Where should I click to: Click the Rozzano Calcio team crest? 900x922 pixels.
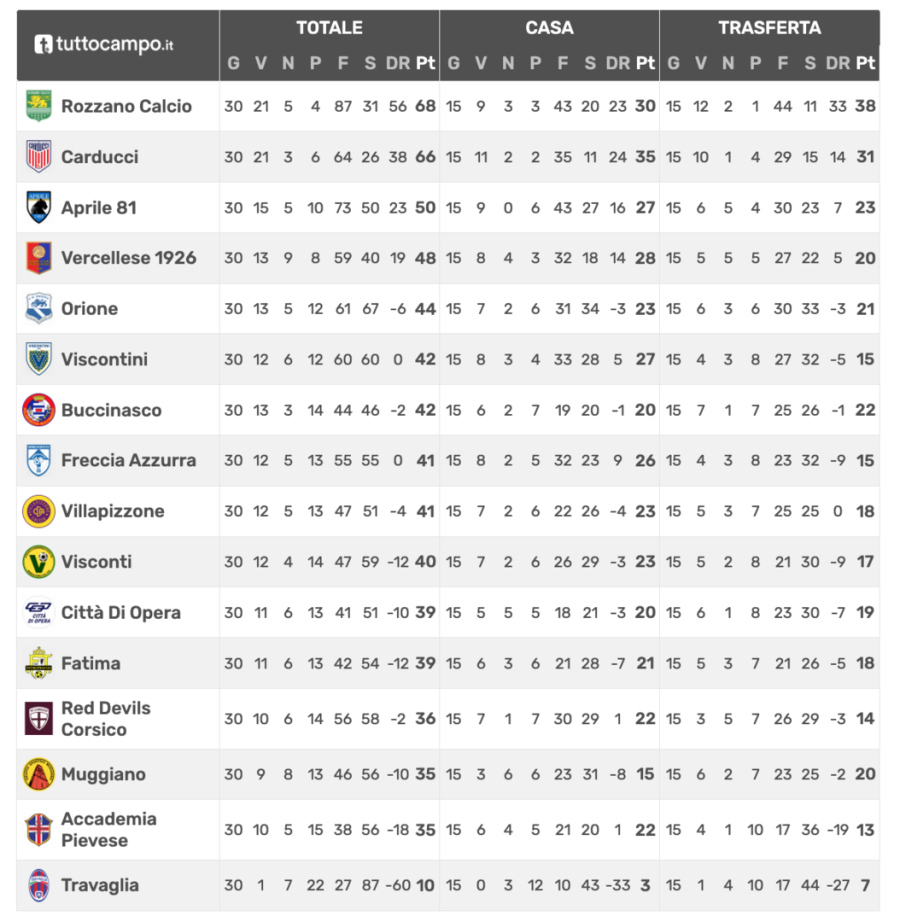[38, 106]
